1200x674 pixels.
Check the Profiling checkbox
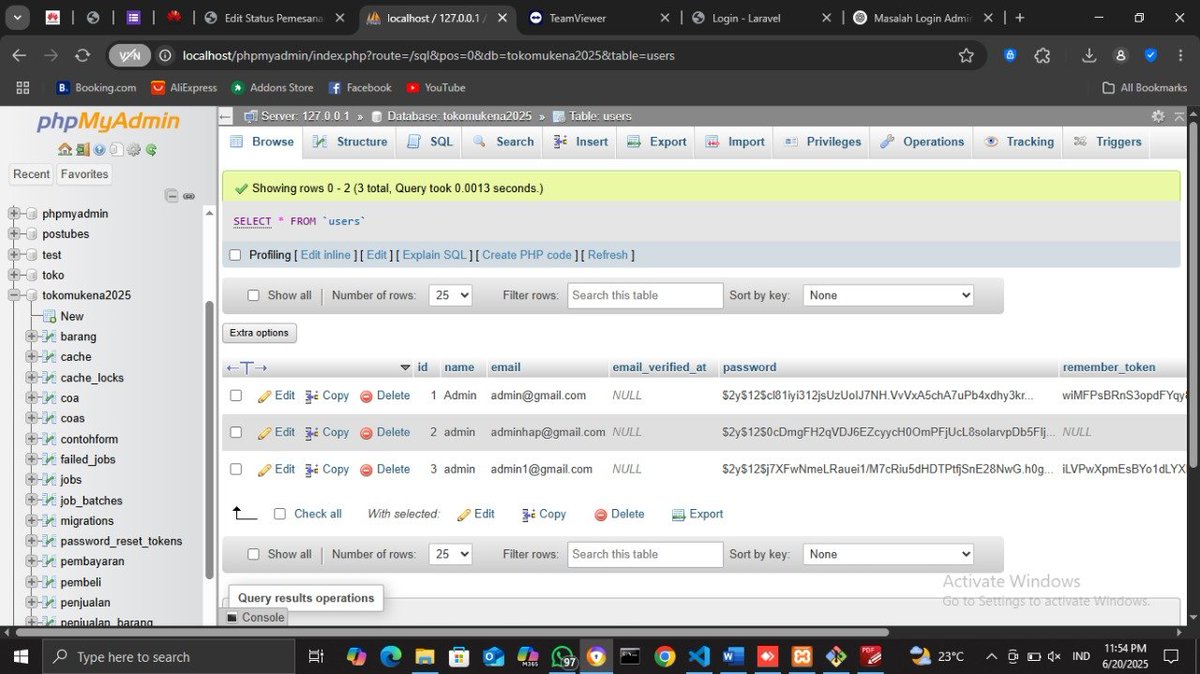click(x=234, y=255)
